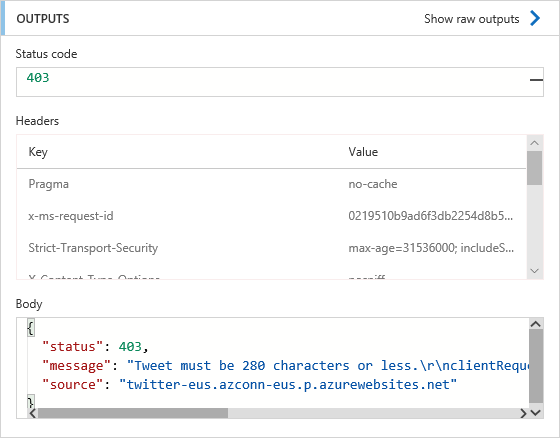Viewport: 560px width, 438px height.
Task: Click the headers scrollbar up arrow
Action: point(534,143)
